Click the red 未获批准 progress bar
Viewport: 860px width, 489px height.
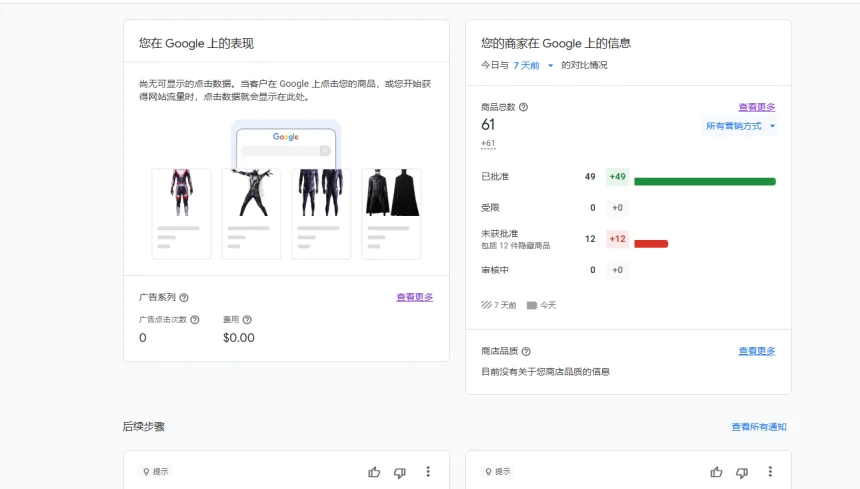(x=650, y=243)
